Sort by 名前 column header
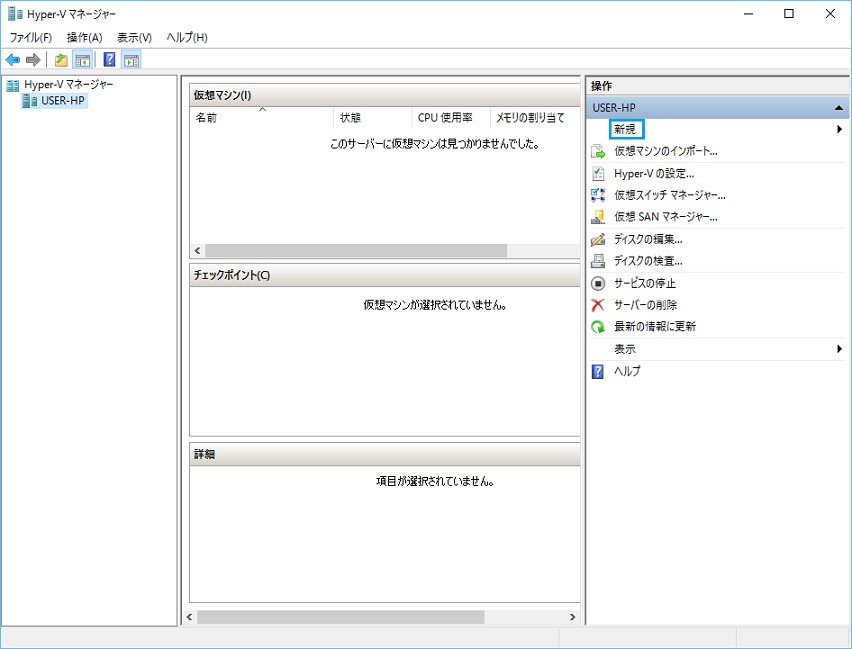 point(262,117)
